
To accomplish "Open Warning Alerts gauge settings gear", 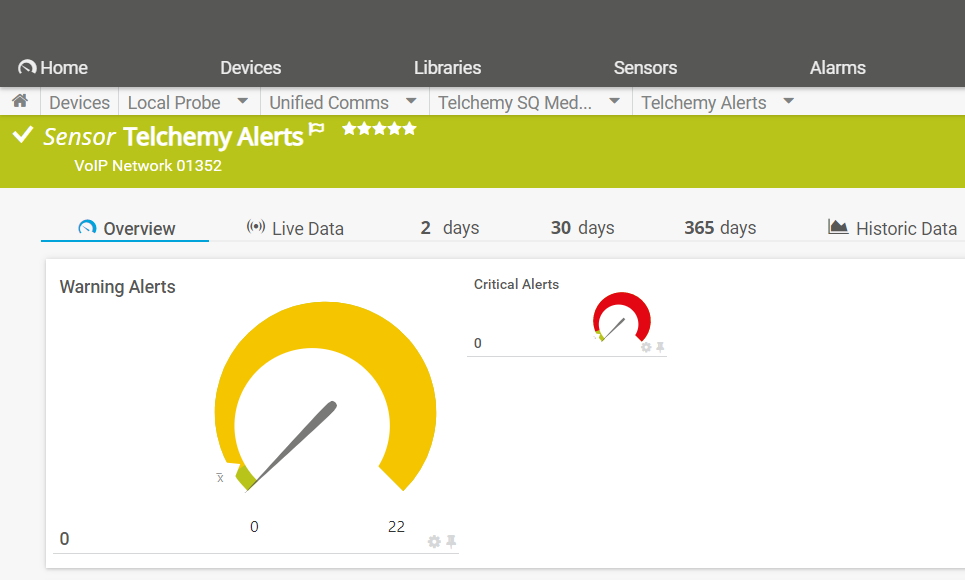I will click(x=434, y=541).
